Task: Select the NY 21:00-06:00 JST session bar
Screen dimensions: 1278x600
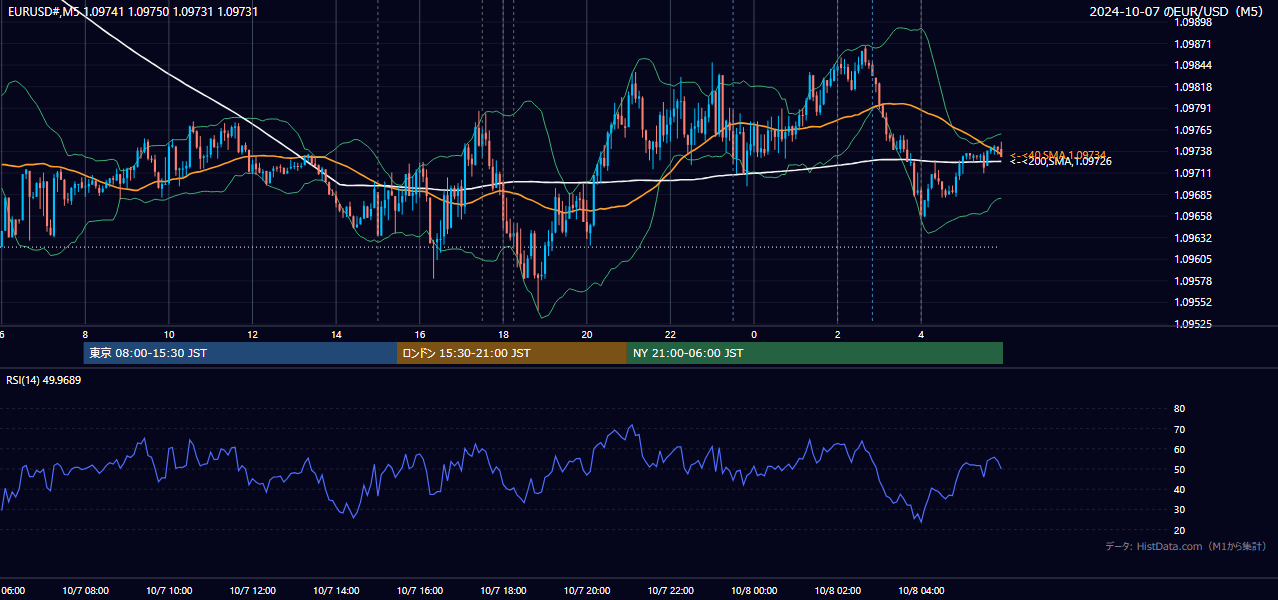Action: point(815,353)
